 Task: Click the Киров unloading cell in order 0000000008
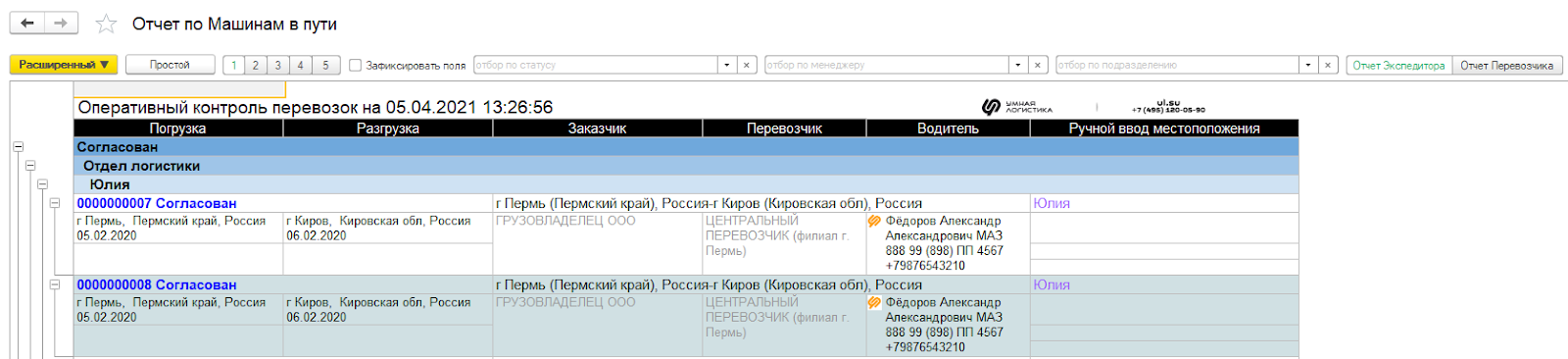388,310
